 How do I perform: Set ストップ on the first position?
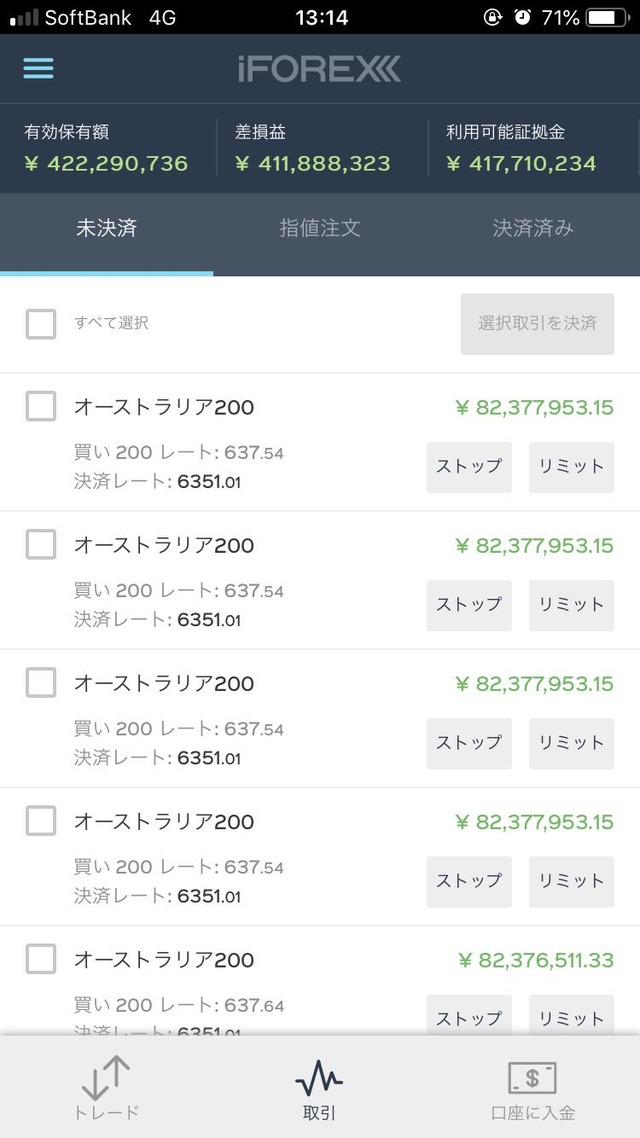coord(469,467)
